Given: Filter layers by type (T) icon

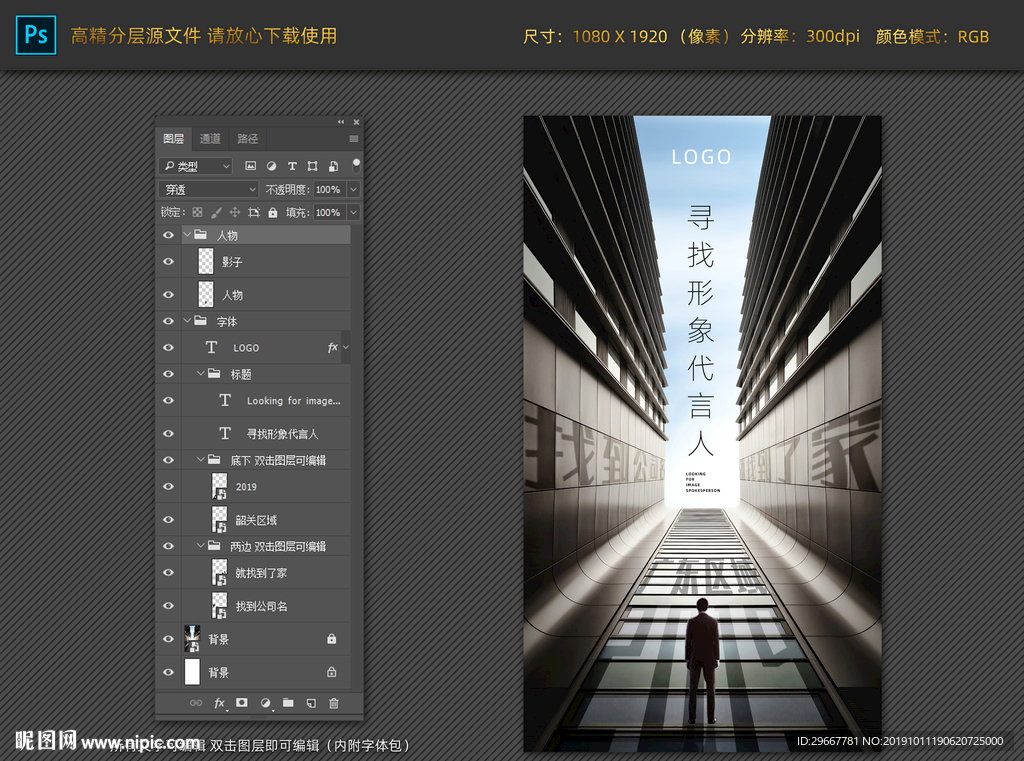Looking at the screenshot, I should tap(292, 166).
